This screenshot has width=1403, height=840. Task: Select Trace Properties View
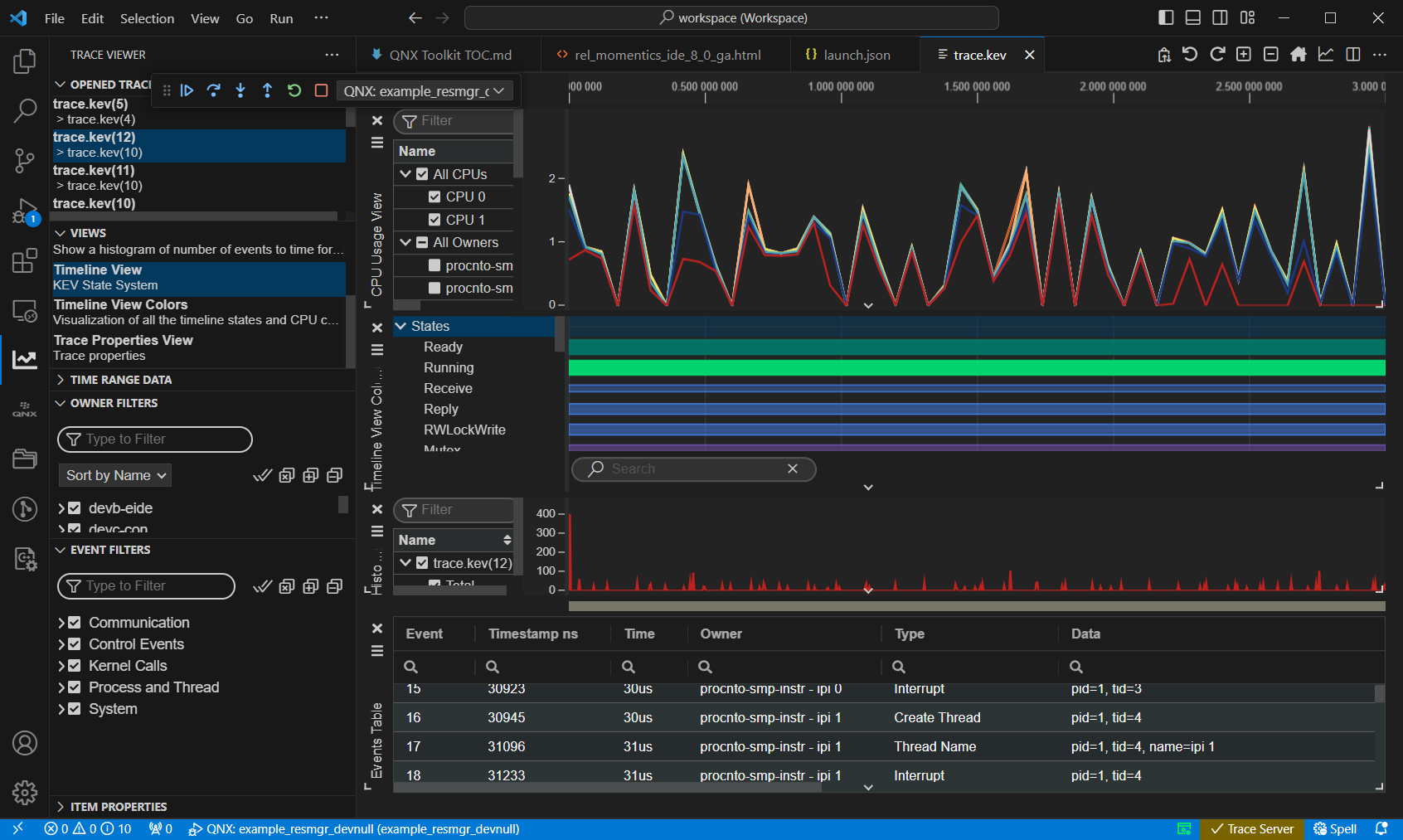(197, 347)
